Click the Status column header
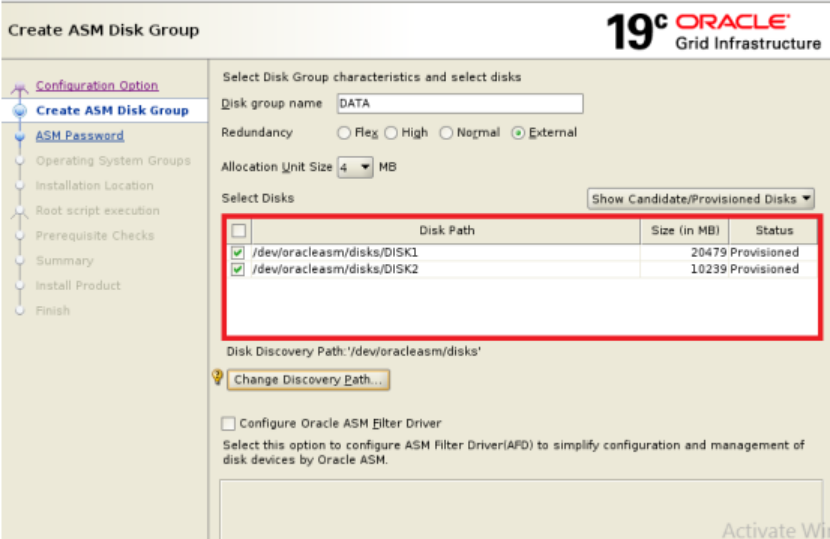Viewport: 830px width, 539px height. (773, 231)
